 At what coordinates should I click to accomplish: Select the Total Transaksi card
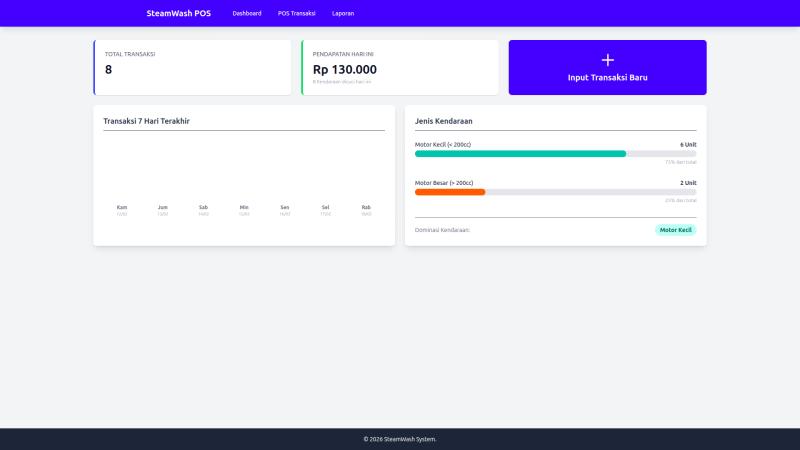coord(192,67)
